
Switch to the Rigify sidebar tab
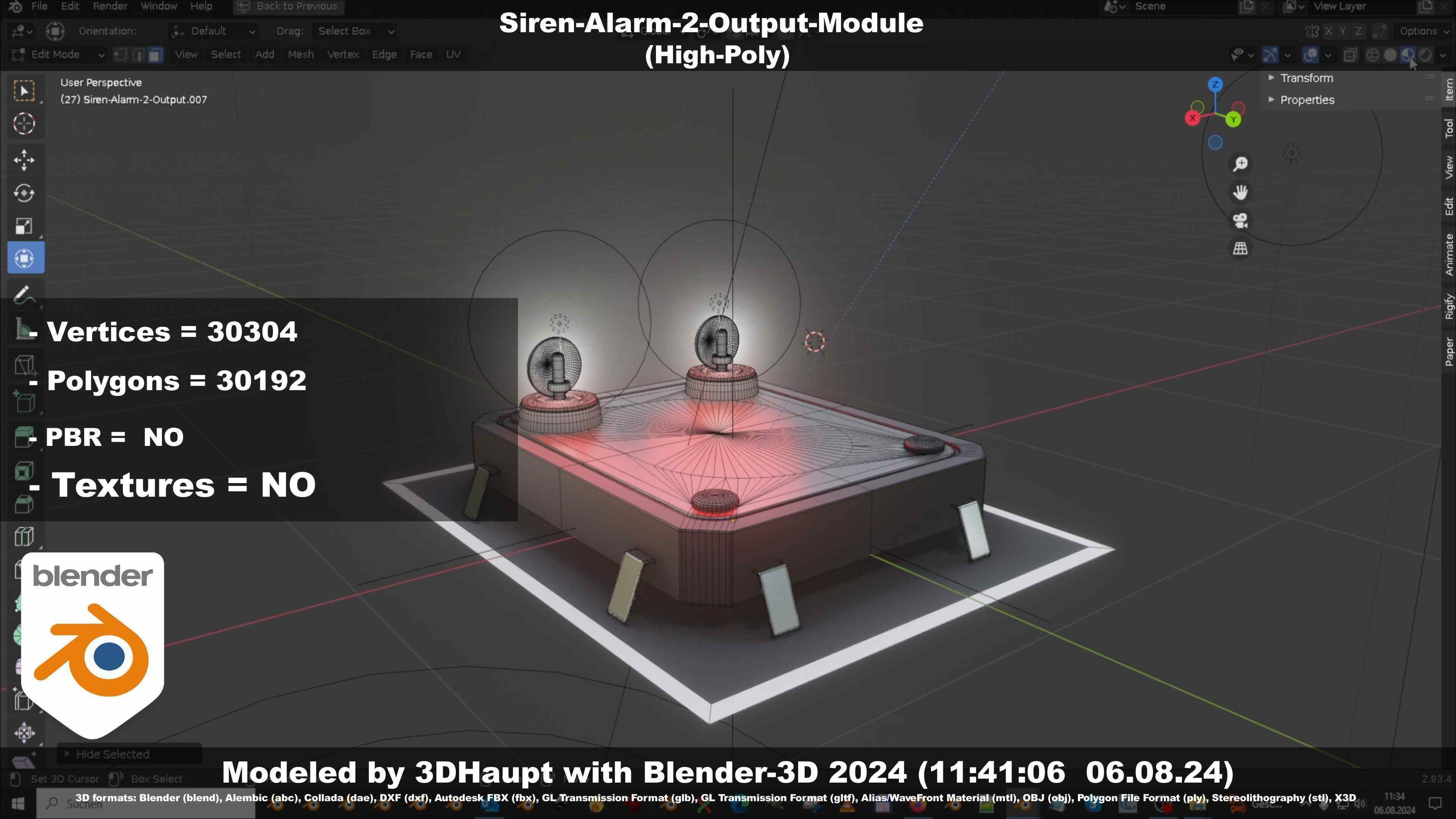(x=1449, y=306)
